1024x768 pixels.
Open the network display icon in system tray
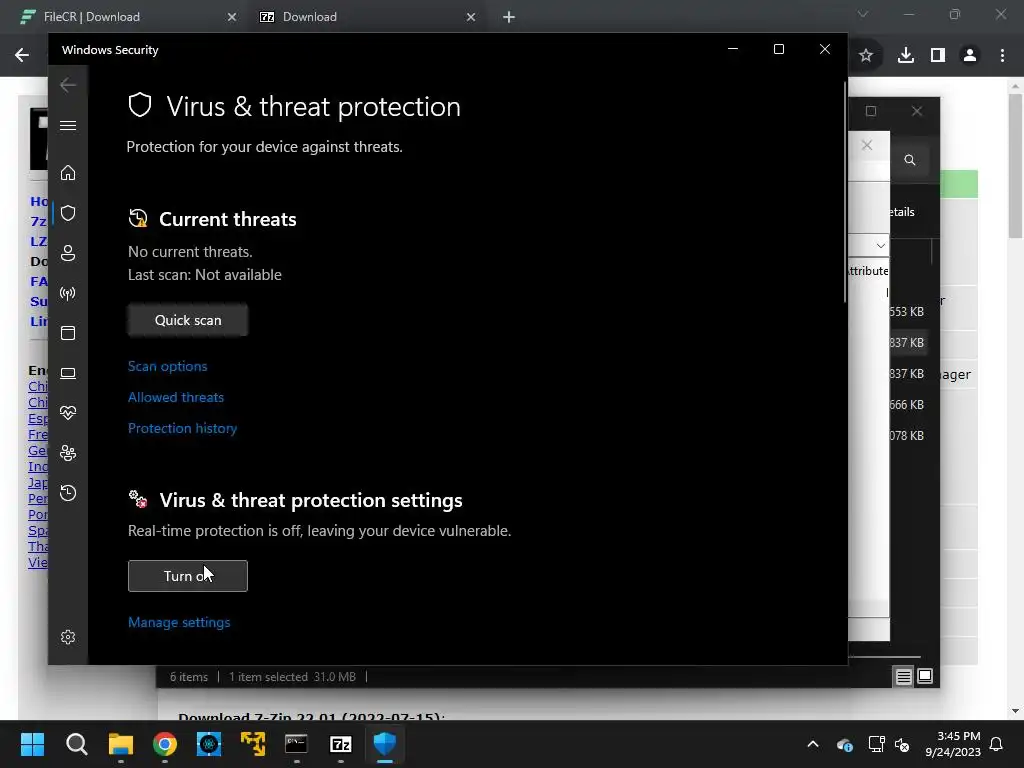pos(876,744)
